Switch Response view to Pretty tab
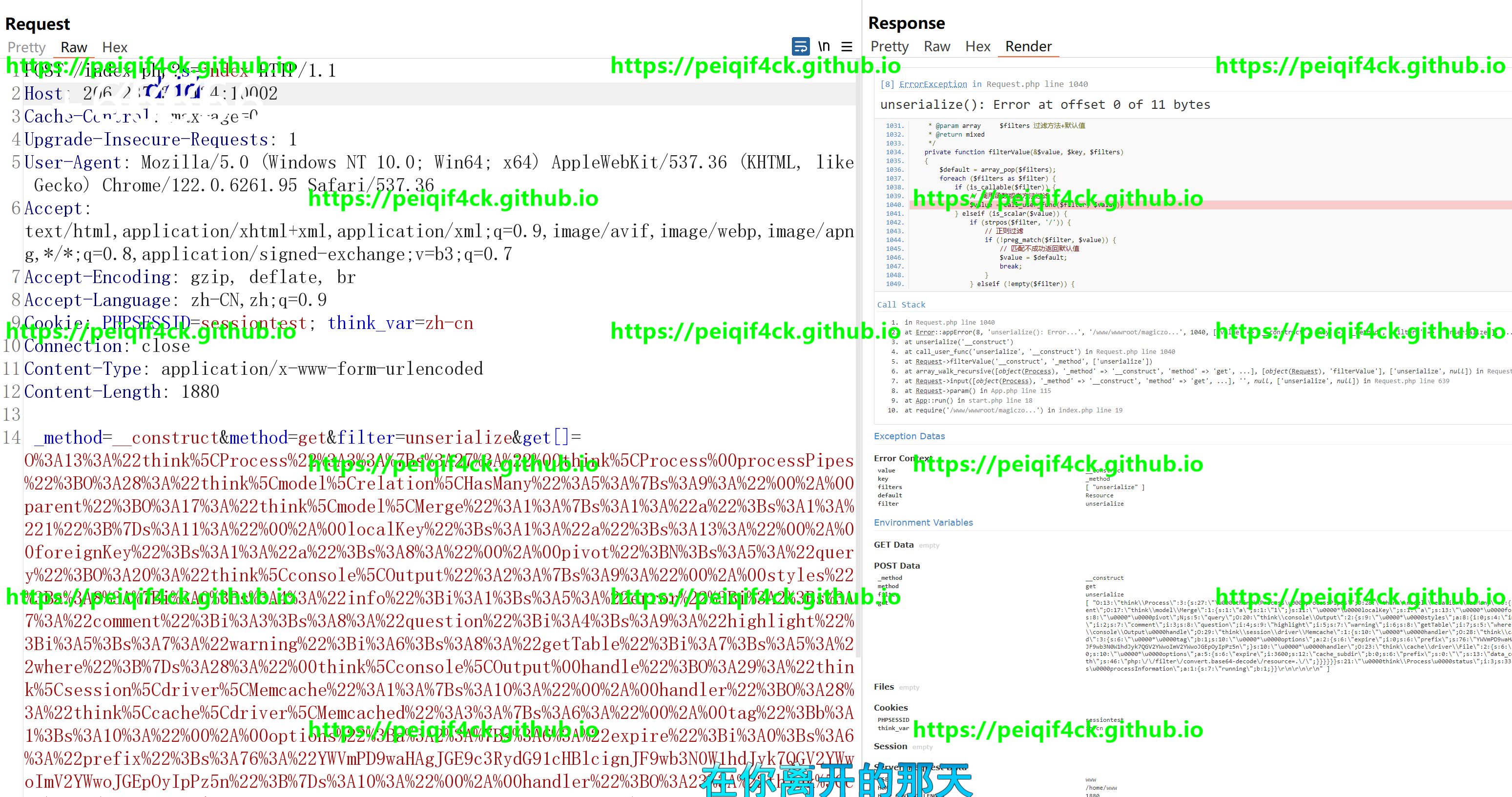Screen dimensions: 1512x797 889,46
